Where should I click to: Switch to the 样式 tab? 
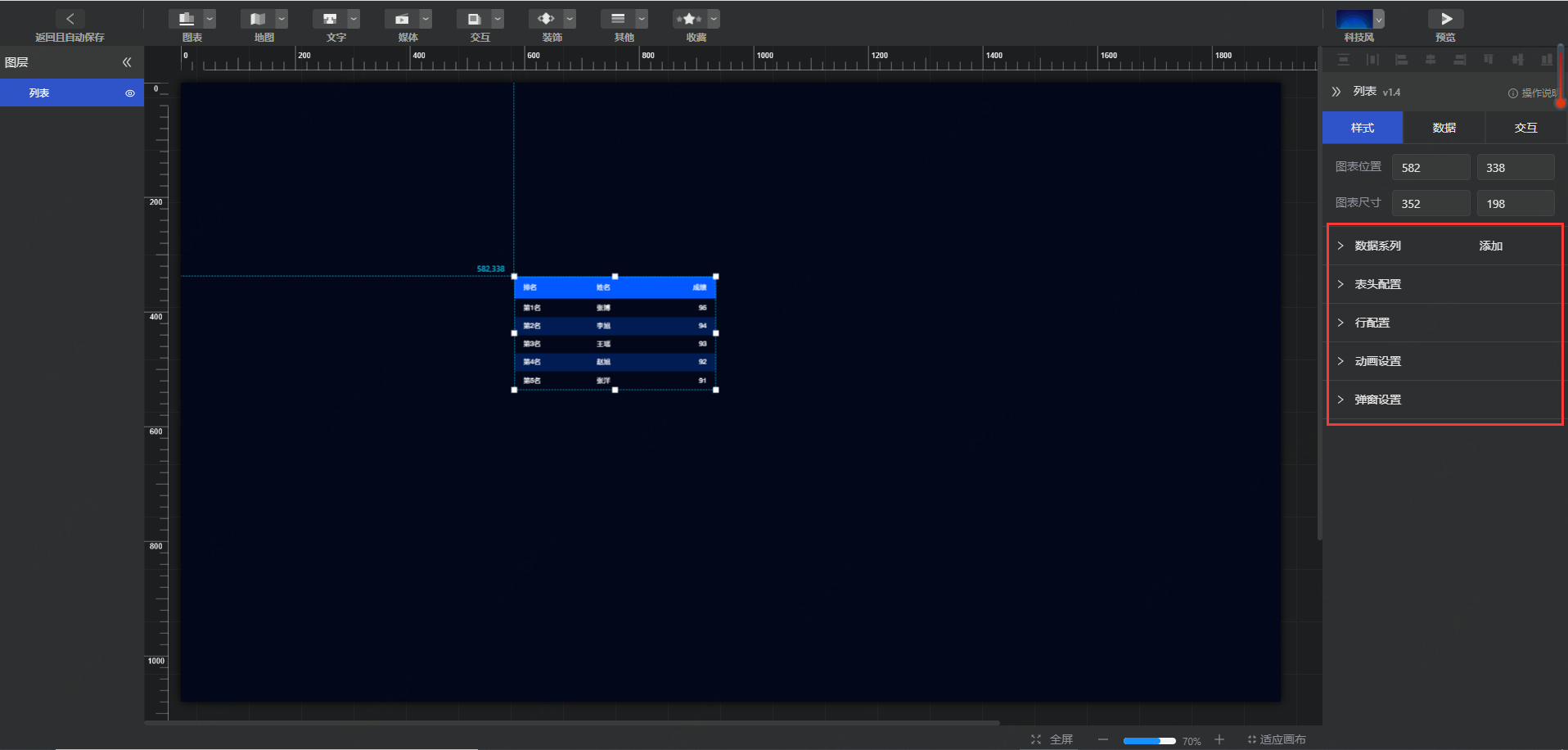[x=1363, y=128]
